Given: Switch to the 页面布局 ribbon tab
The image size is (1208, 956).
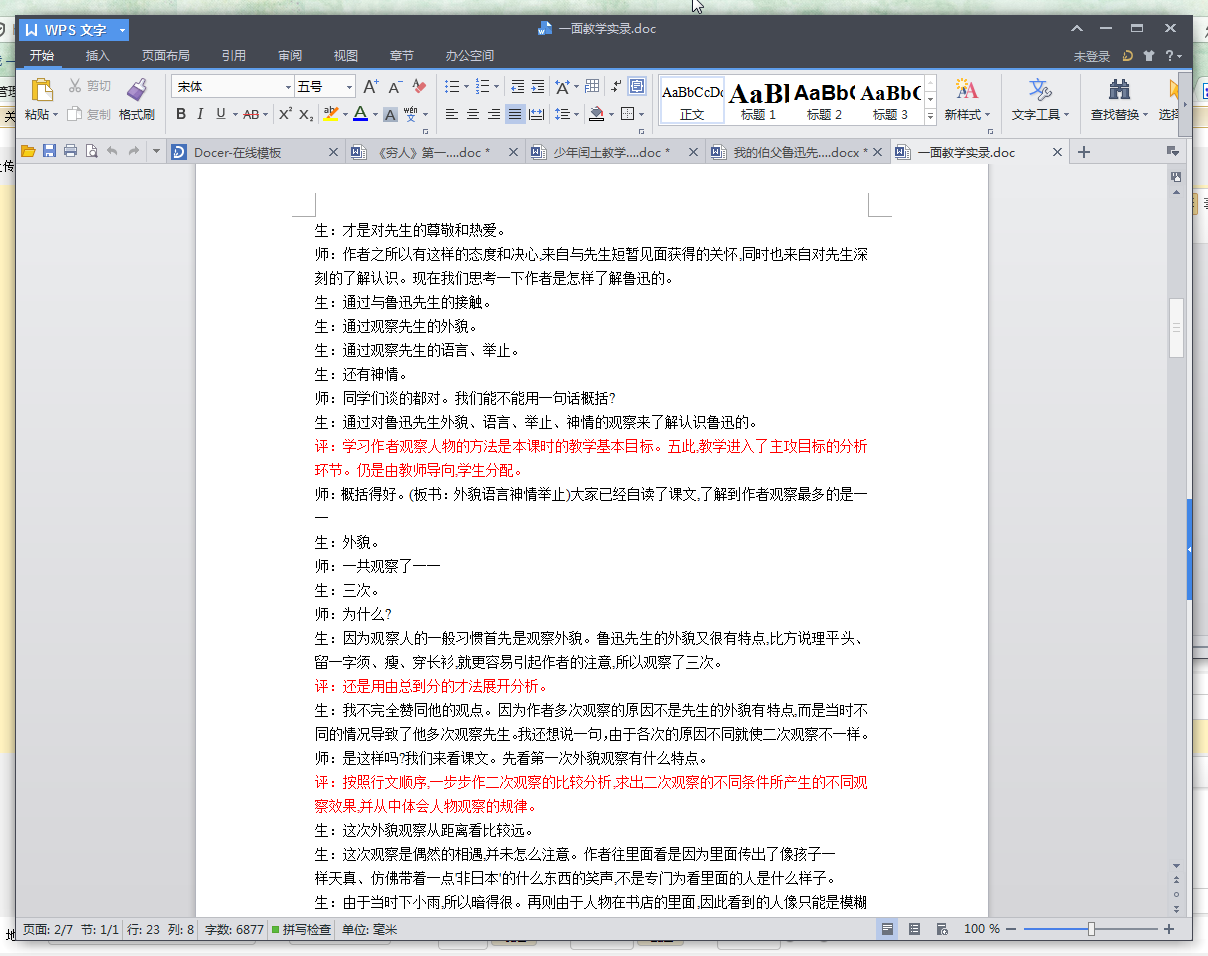Looking at the screenshot, I should click(165, 56).
